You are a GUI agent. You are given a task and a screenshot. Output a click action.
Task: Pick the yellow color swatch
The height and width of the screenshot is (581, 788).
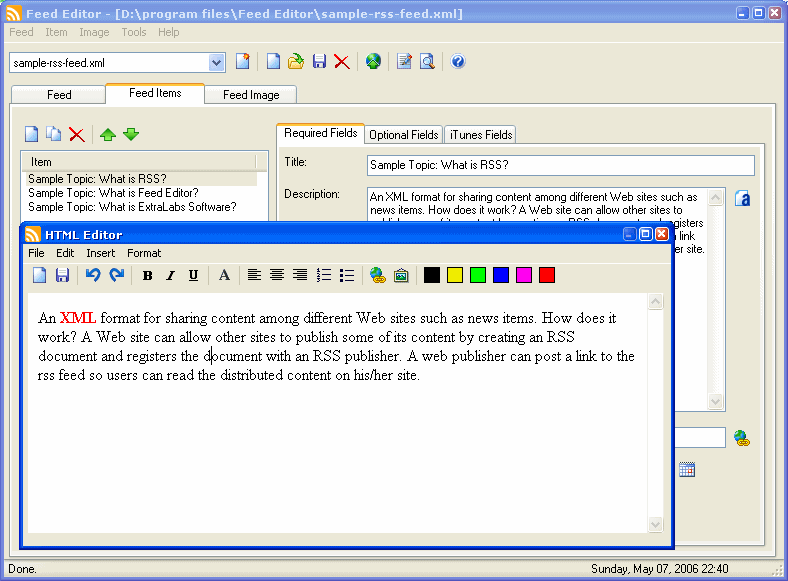455,275
